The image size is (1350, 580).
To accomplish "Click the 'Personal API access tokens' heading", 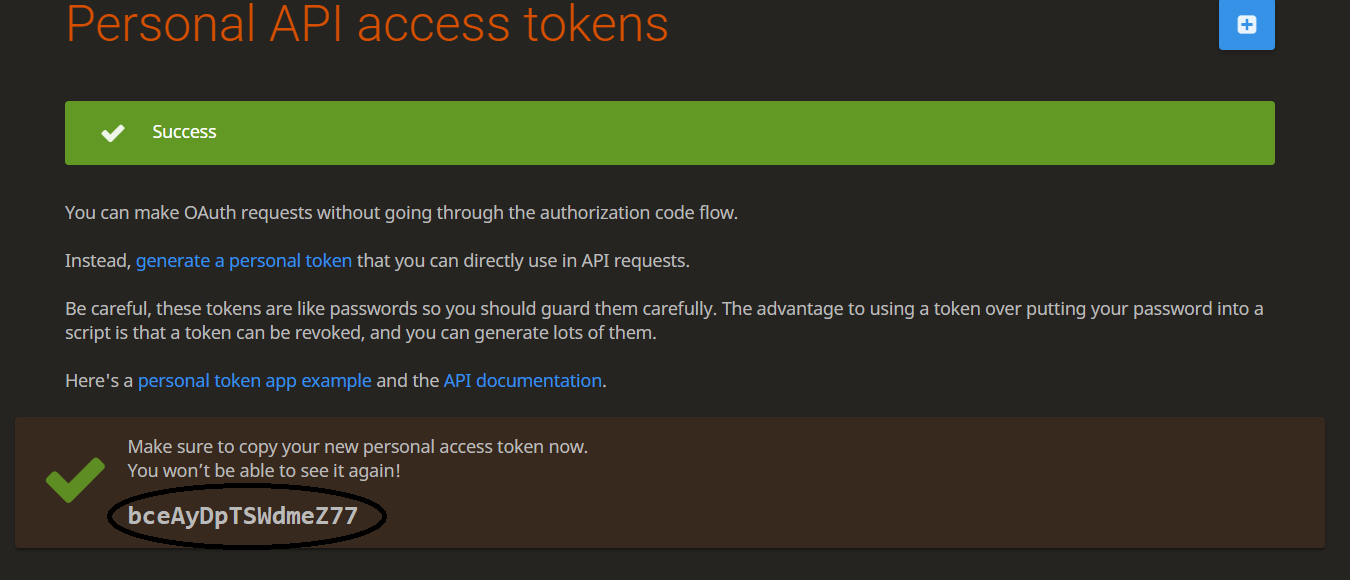I will coord(367,24).
